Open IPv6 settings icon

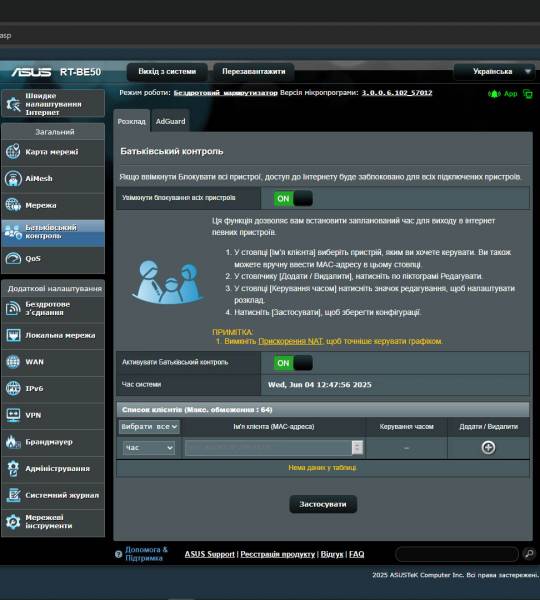pyautogui.click(x=13, y=388)
